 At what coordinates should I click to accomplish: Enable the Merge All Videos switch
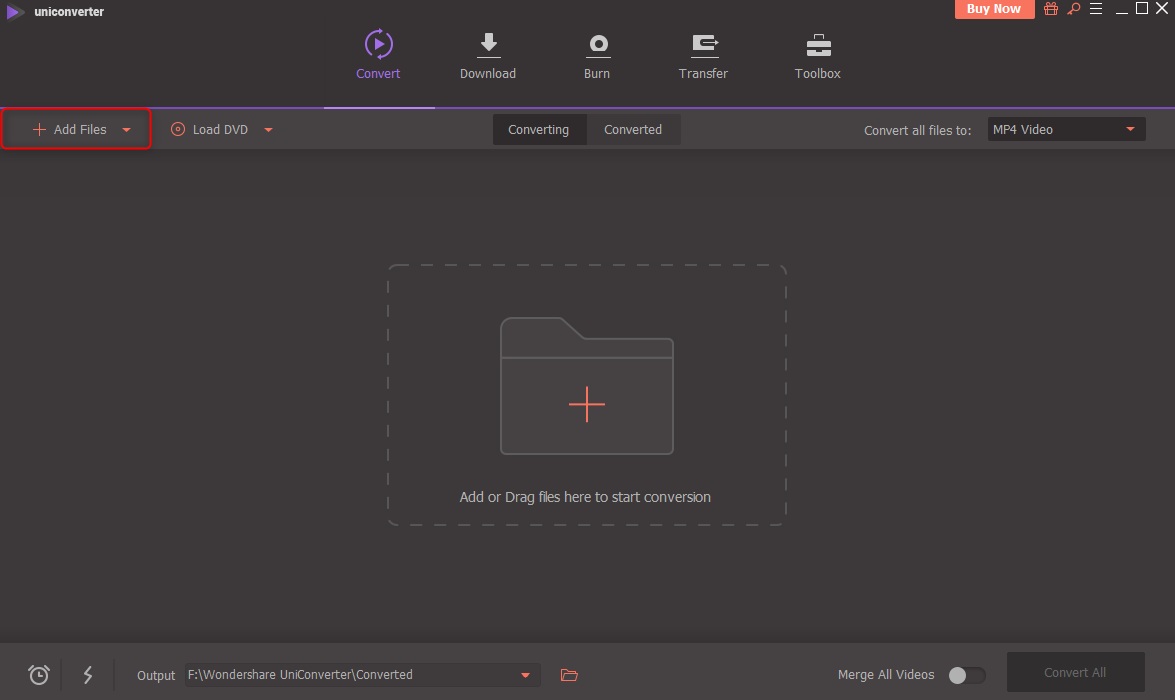coord(966,675)
